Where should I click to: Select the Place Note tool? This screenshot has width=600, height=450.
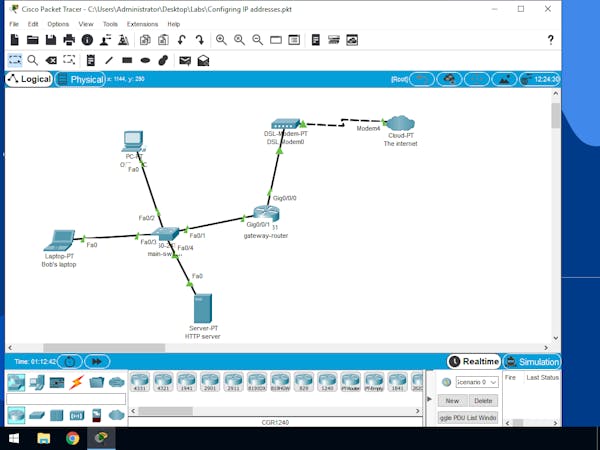pos(91,60)
